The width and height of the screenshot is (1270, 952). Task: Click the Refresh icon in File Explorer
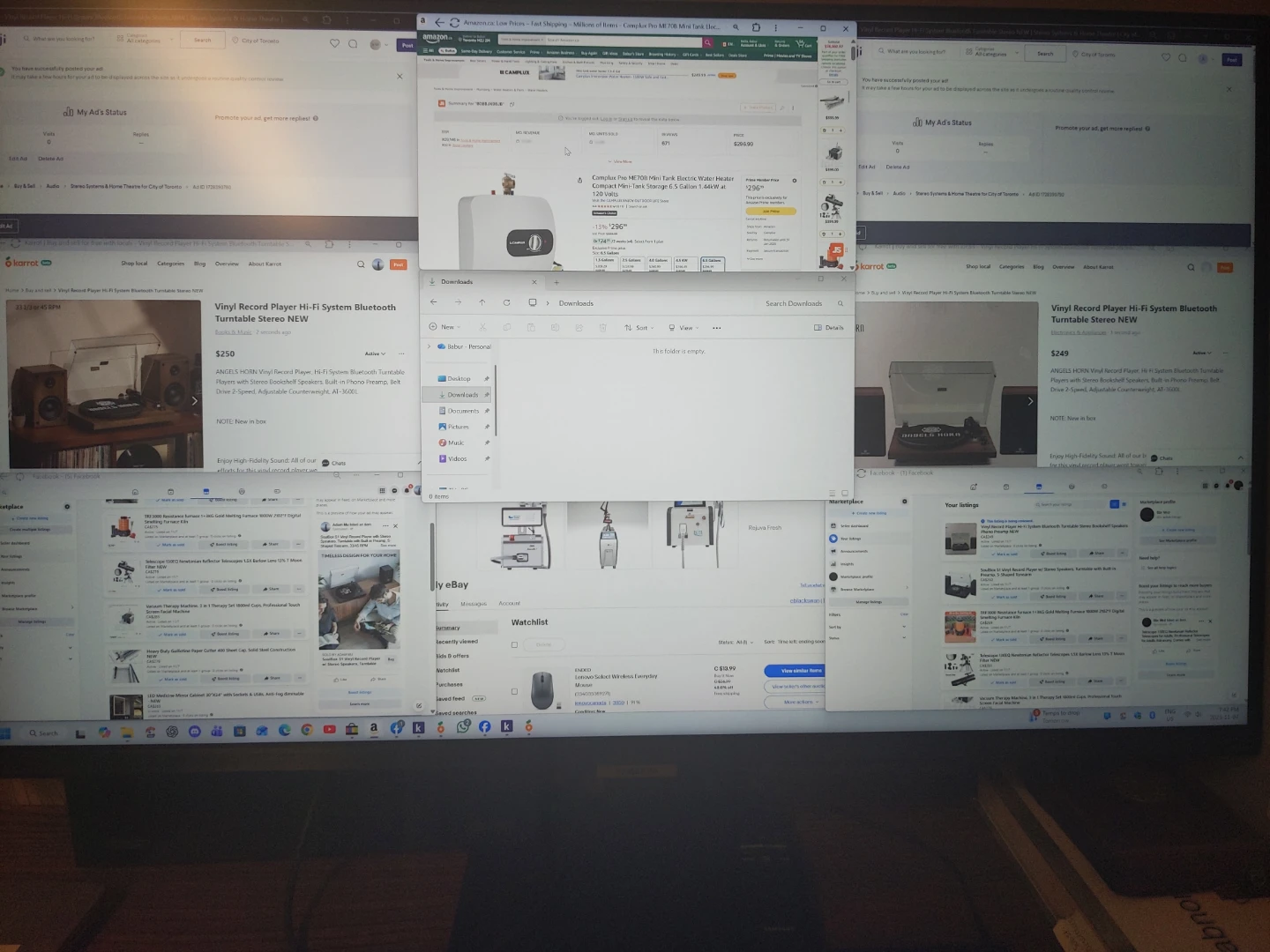pos(506,302)
